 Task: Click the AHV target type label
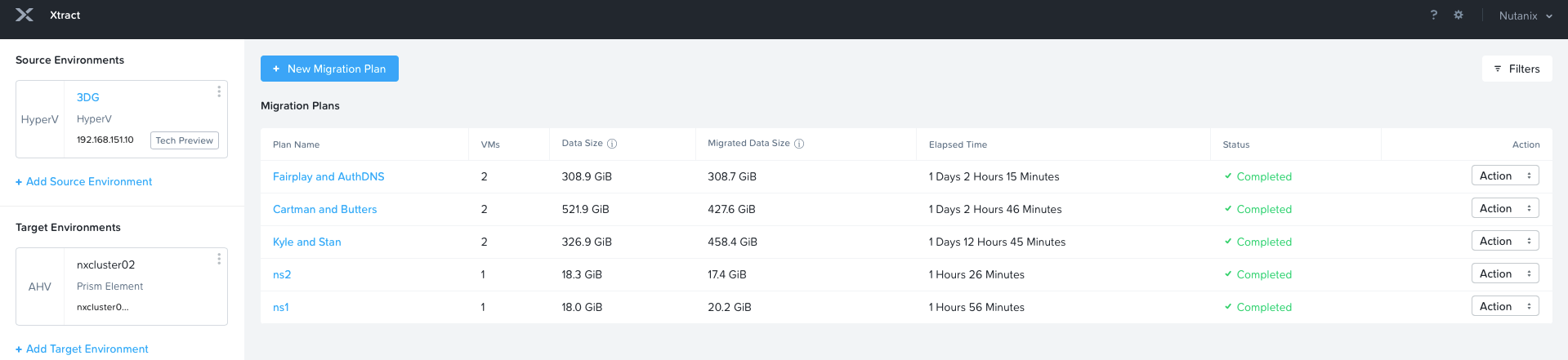[40, 287]
